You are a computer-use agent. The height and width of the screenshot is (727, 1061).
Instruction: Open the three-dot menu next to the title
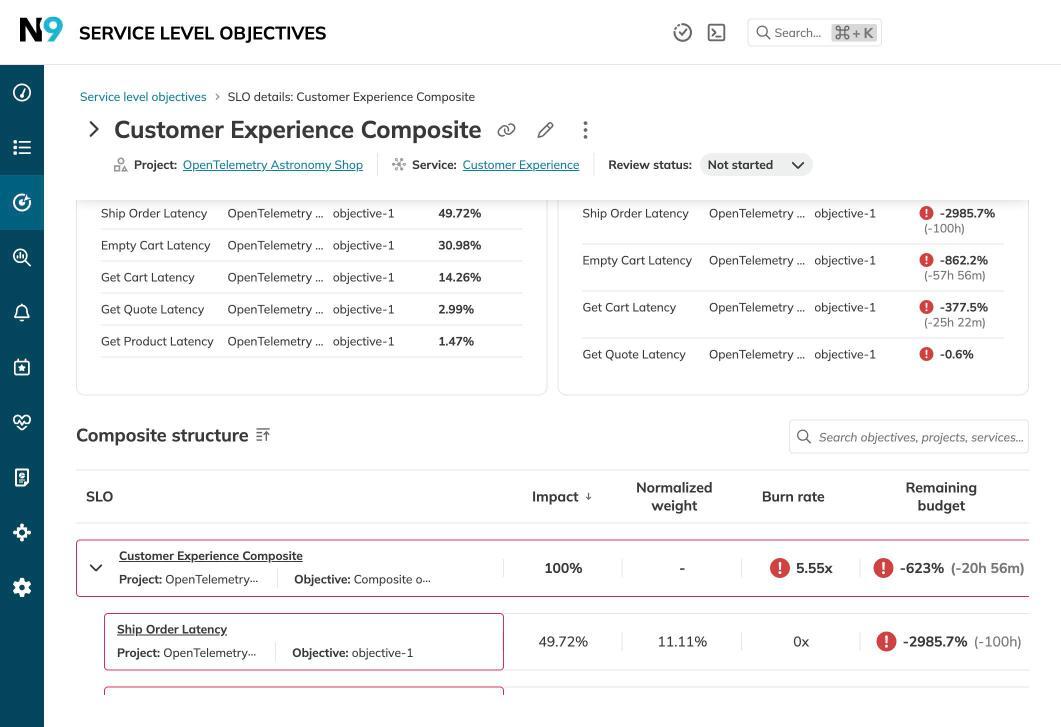tap(585, 130)
